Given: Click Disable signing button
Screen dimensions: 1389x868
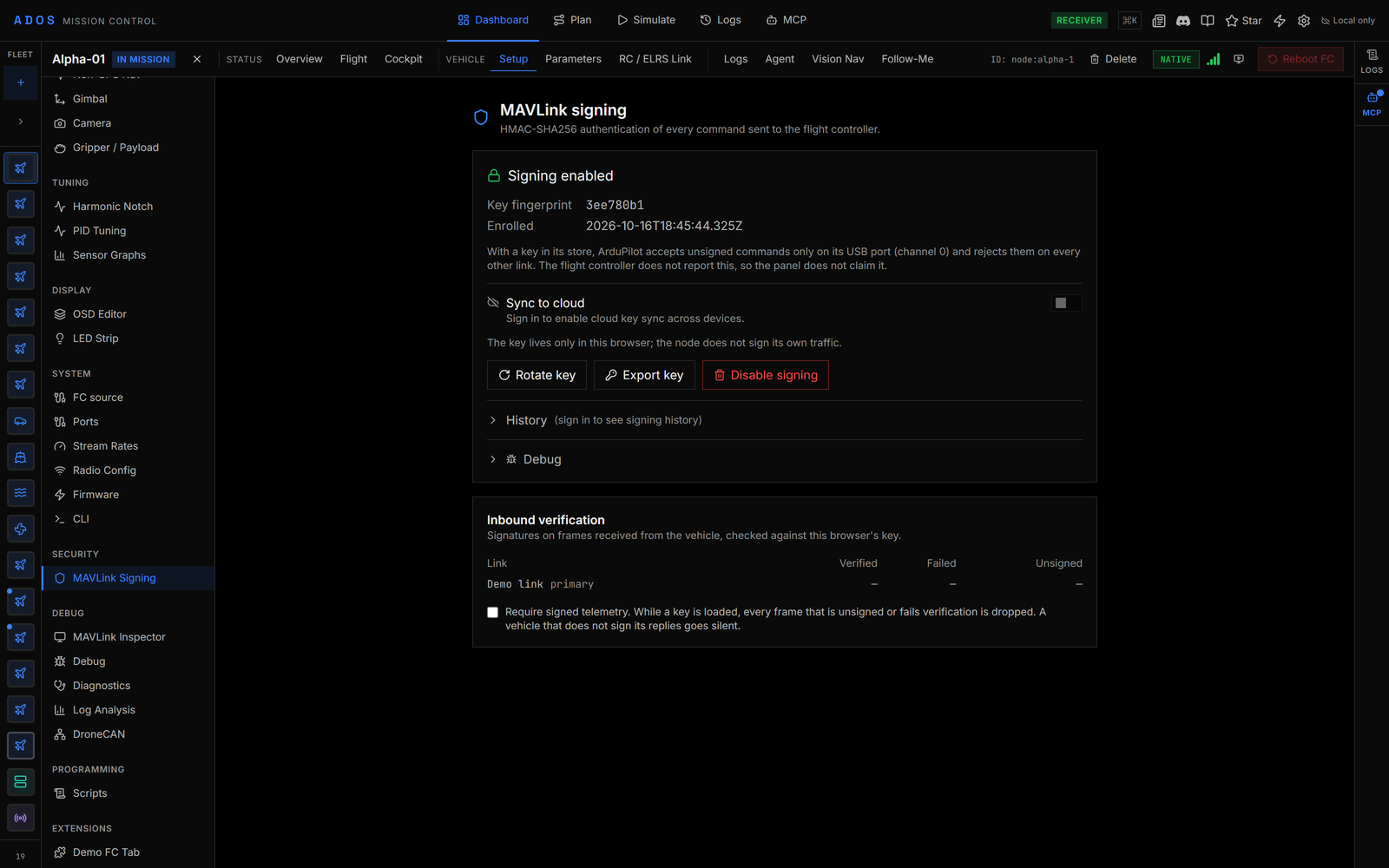Looking at the screenshot, I should [x=765, y=375].
